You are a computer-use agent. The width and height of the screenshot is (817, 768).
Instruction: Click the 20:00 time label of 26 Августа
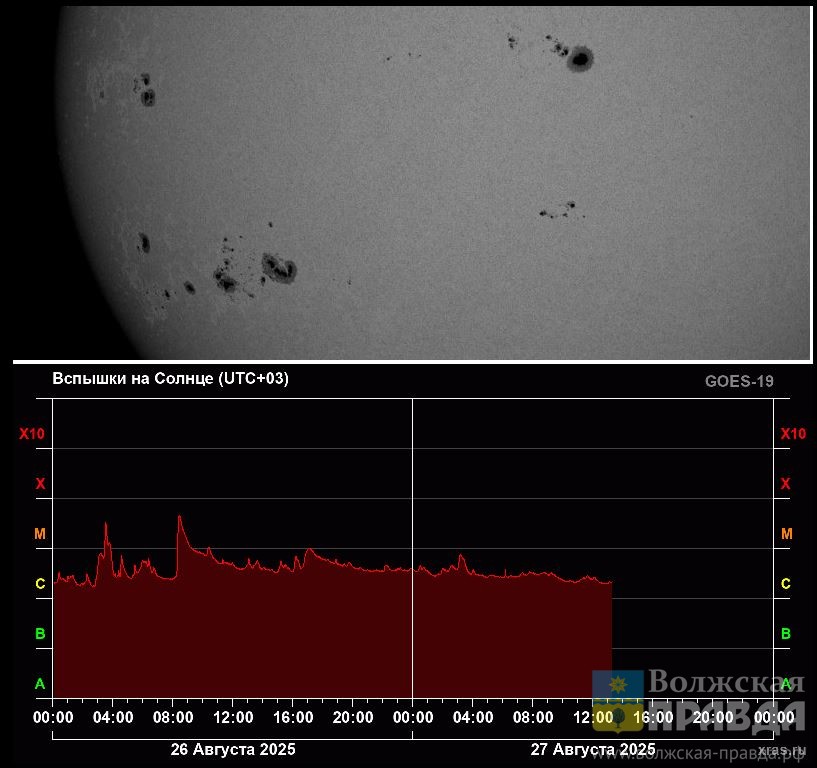point(353,717)
